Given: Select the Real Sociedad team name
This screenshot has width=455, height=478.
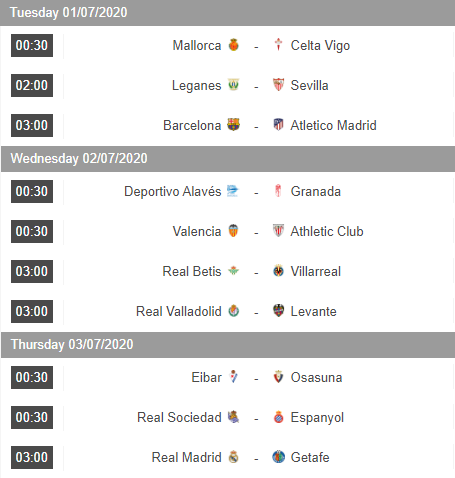Looking at the screenshot, I should [179, 417].
